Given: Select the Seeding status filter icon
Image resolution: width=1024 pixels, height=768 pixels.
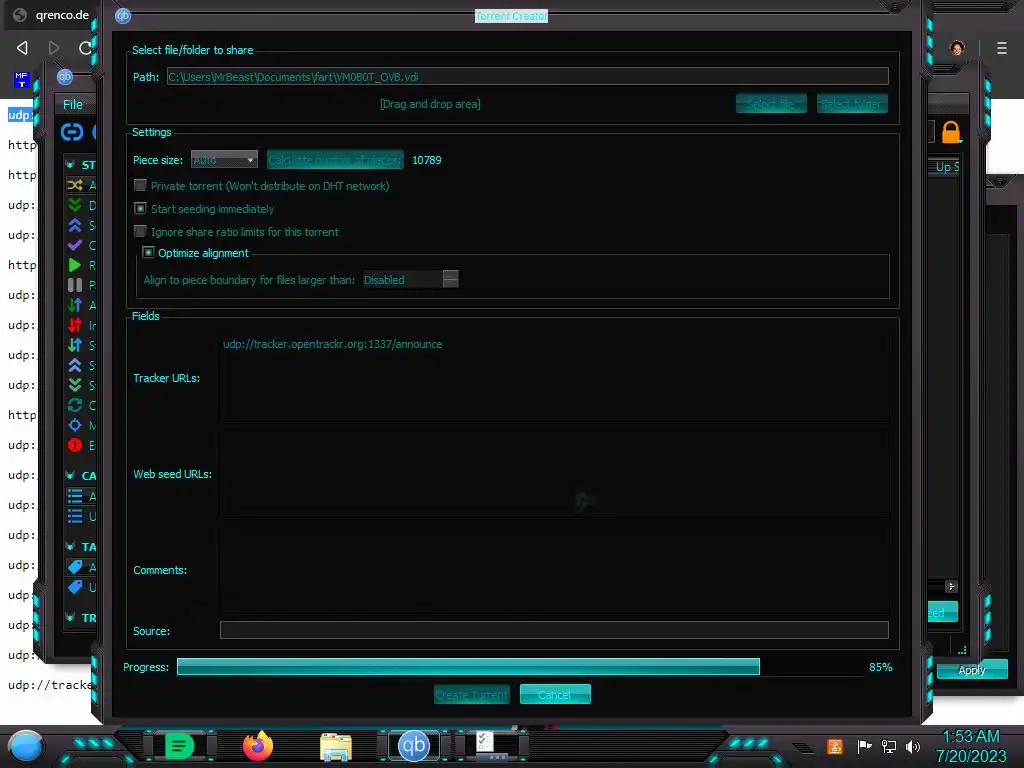Looking at the screenshot, I should 74,225.
